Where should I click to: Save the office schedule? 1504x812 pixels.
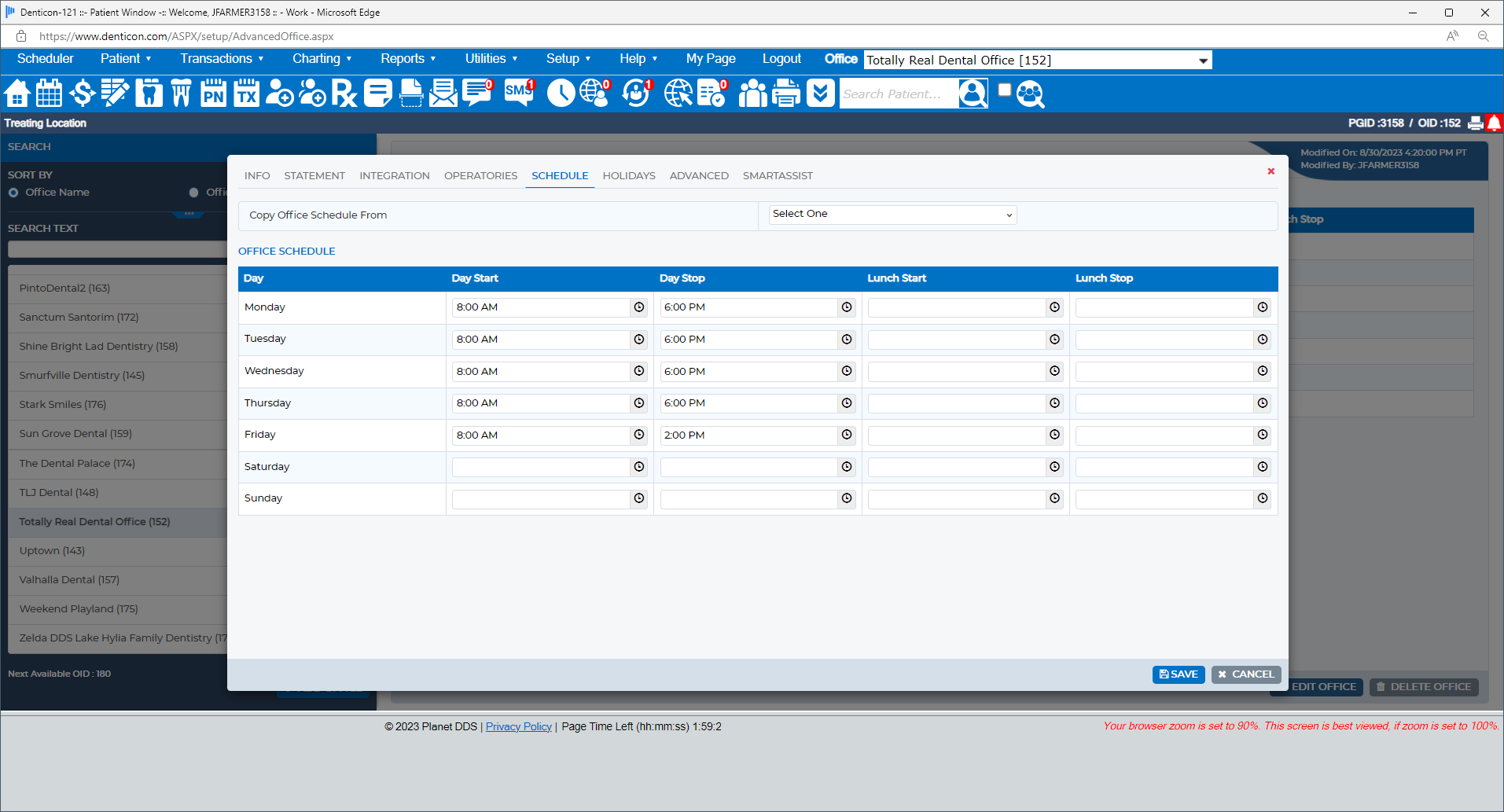tap(1178, 674)
